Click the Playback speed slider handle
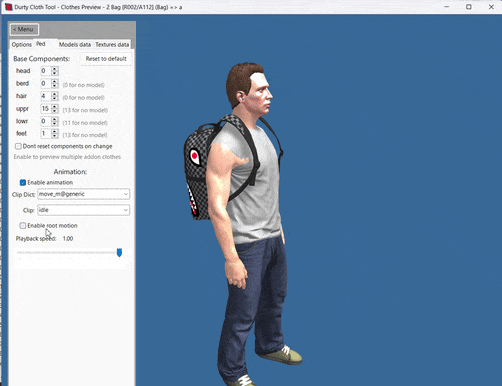502x386 pixels. [119, 253]
